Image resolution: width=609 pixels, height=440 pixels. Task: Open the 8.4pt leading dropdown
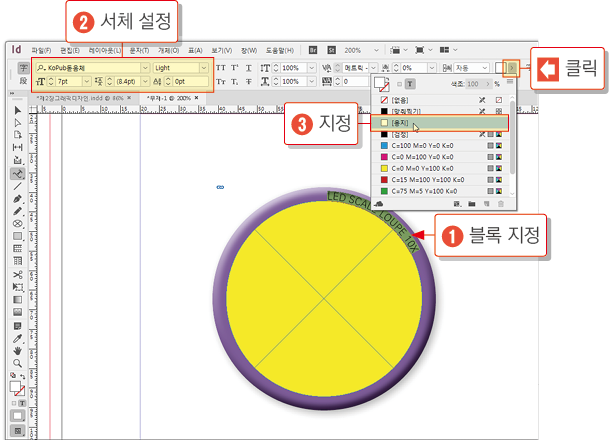click(x=145, y=82)
